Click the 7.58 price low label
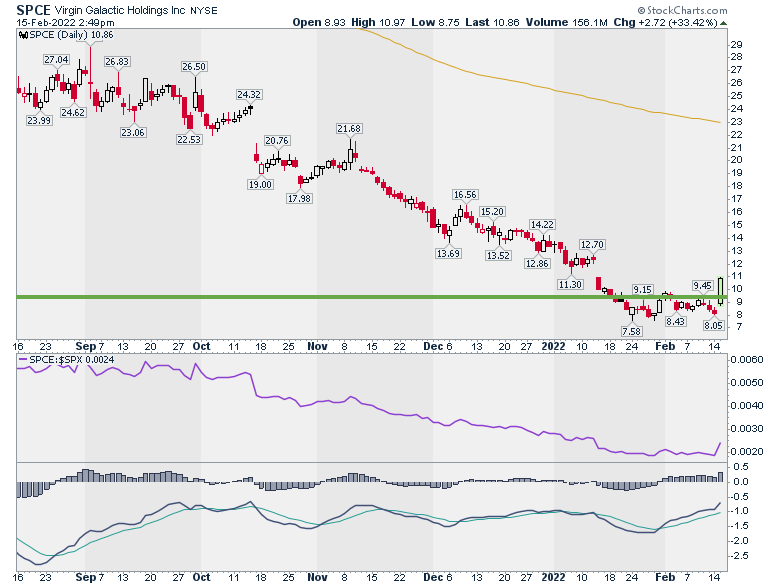 632,331
